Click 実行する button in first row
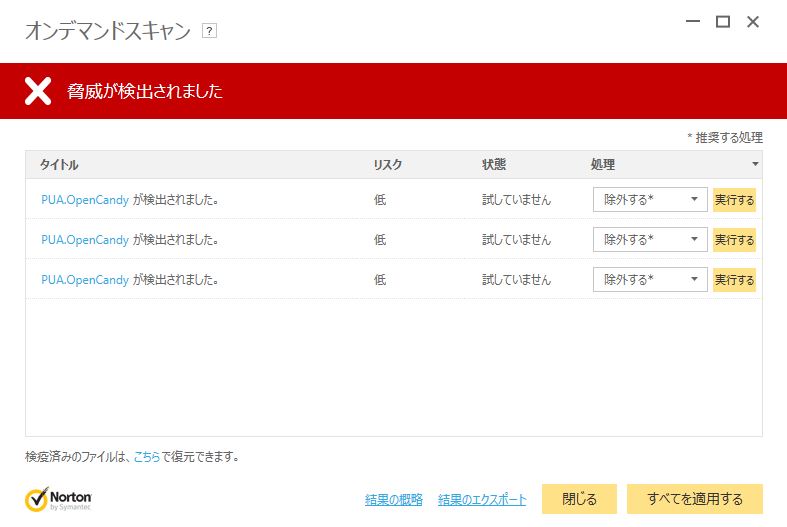 pos(734,200)
